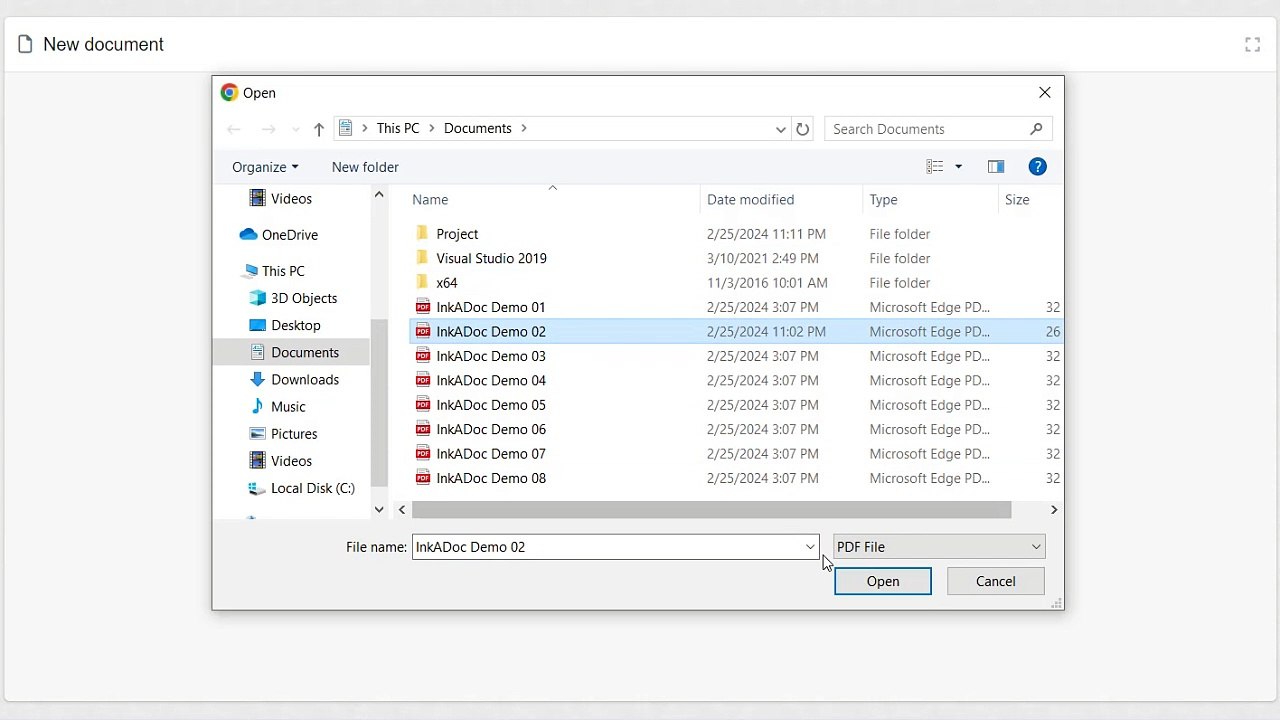1280x720 pixels.
Task: Select InkADoc Demo 03 PDF icon
Action: [x=423, y=356]
